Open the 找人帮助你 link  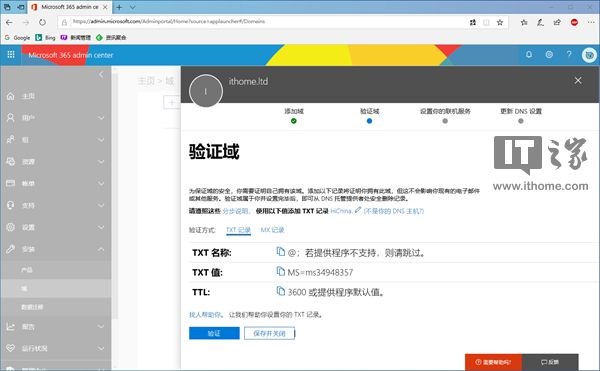pyautogui.click(x=205, y=314)
